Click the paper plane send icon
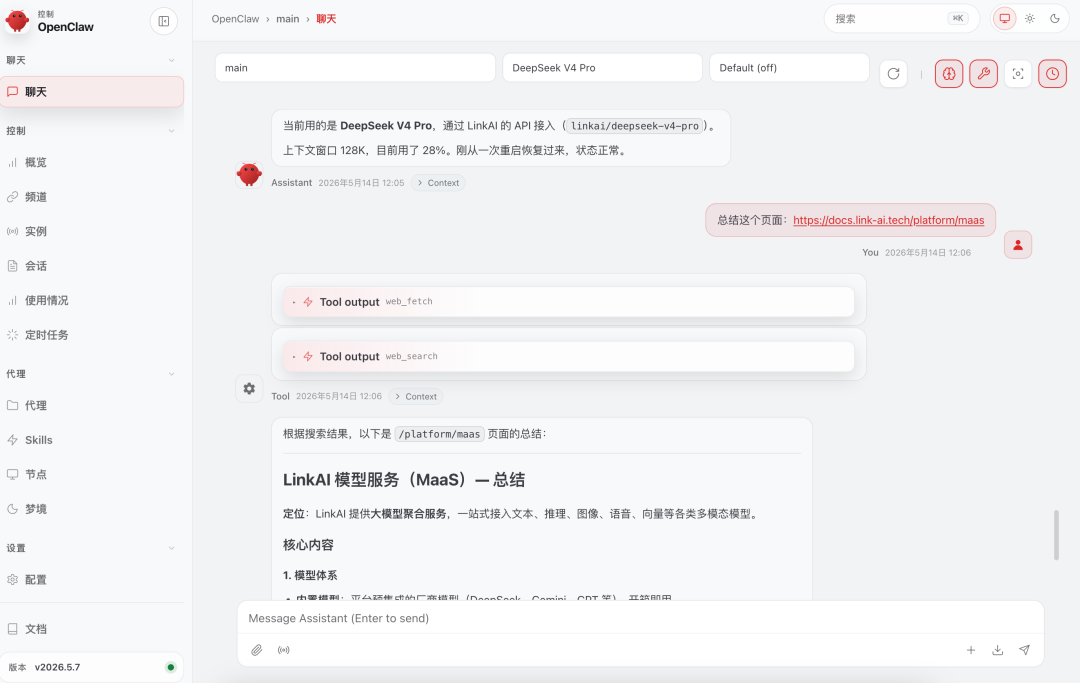 tap(1024, 650)
